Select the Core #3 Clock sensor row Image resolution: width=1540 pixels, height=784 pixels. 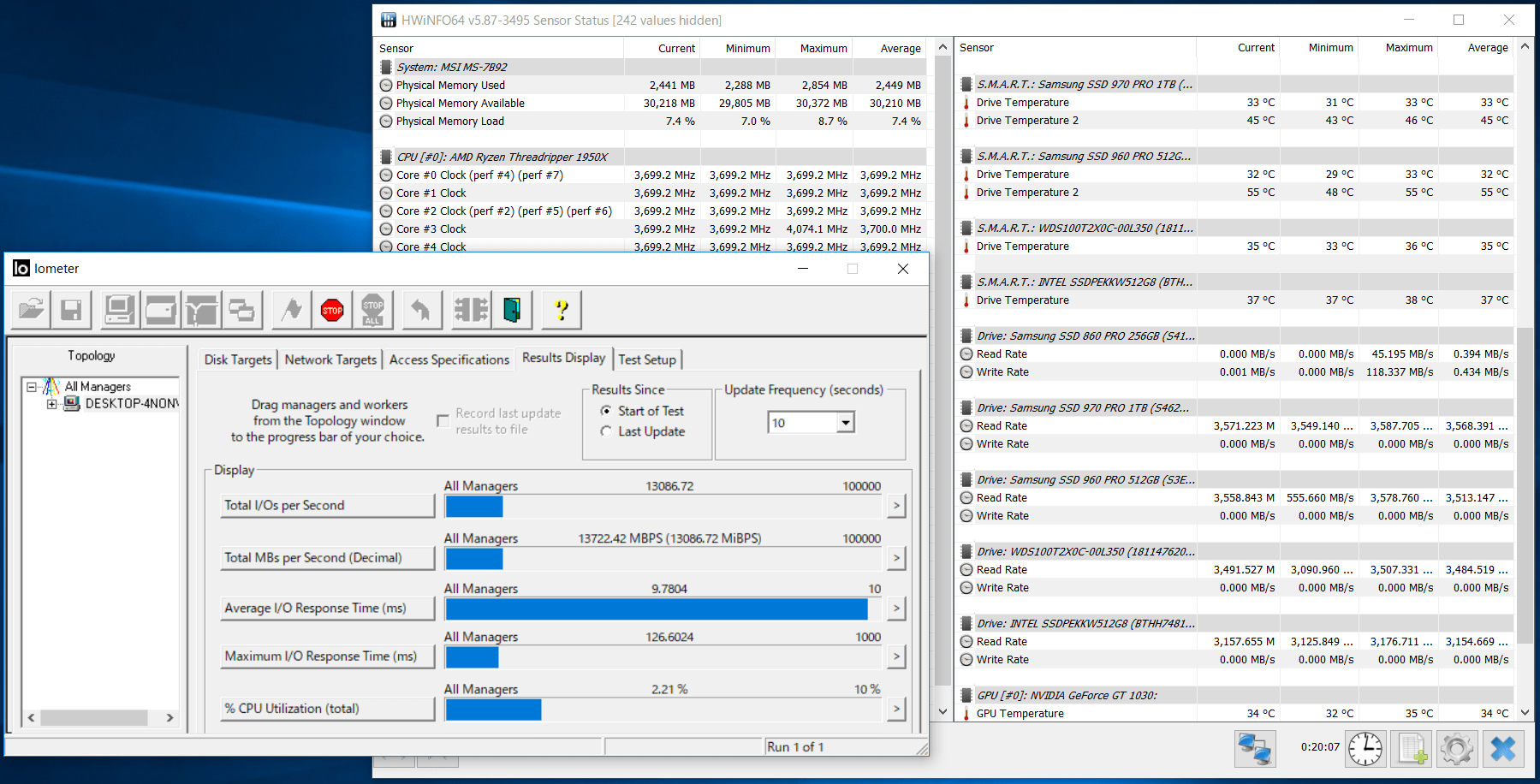click(652, 229)
